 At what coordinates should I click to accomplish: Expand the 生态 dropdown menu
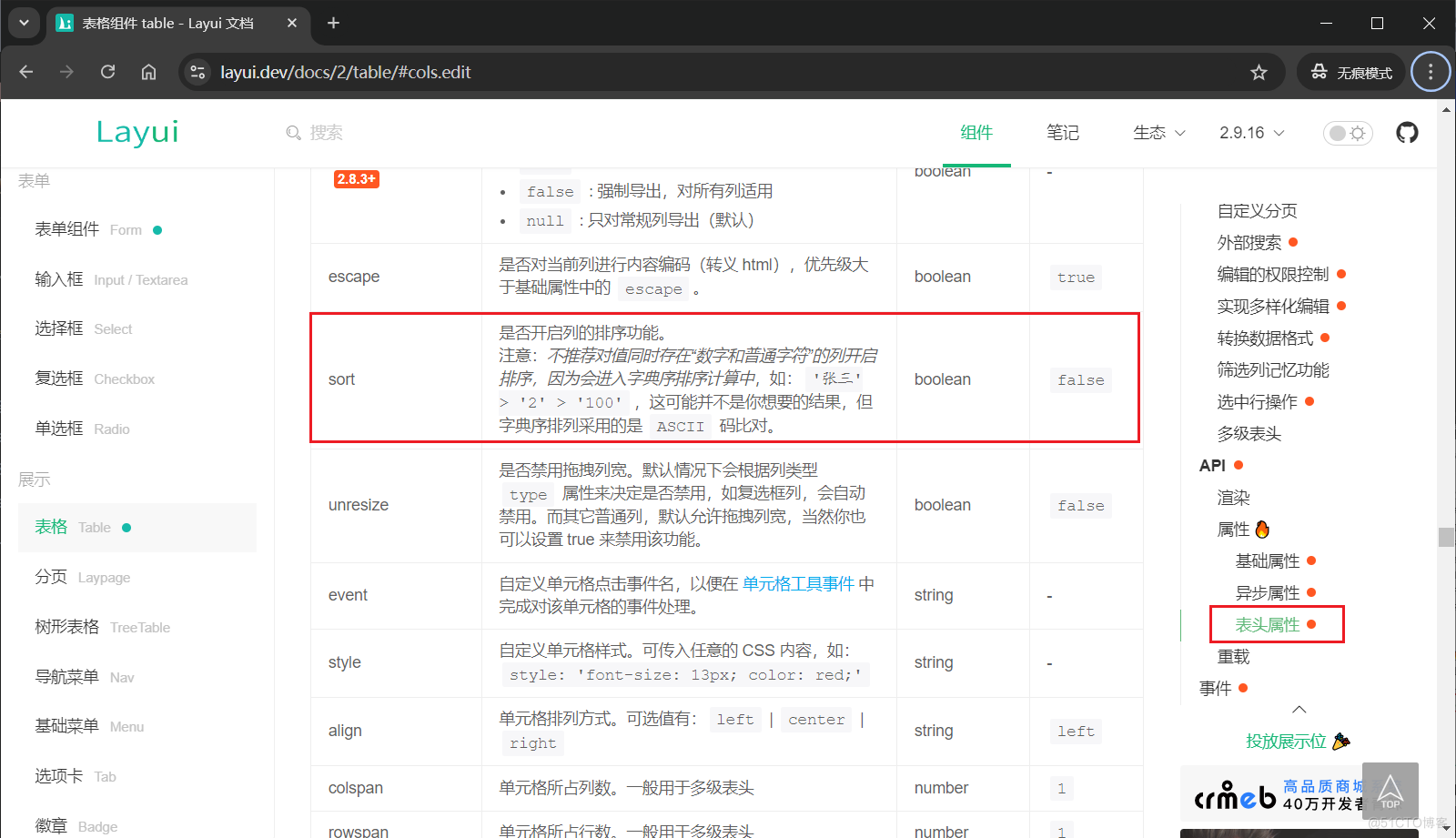point(1158,133)
